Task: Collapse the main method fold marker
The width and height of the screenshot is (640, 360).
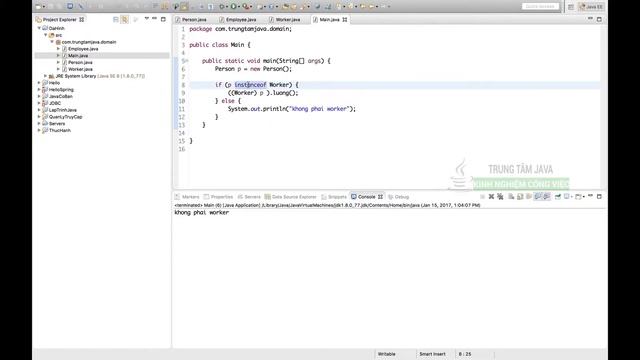Action: tap(187, 61)
